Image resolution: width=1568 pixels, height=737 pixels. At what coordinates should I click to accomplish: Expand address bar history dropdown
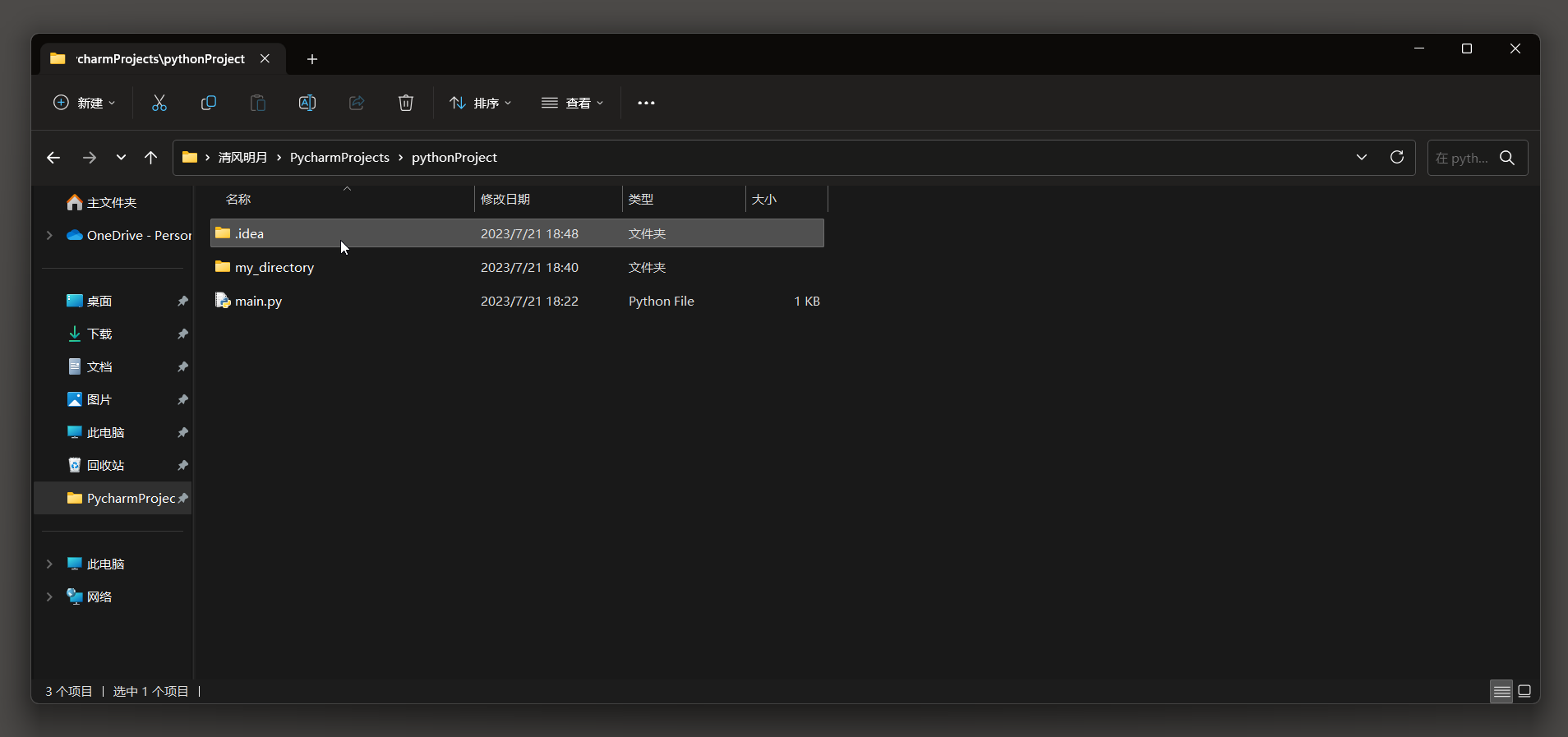pyautogui.click(x=1362, y=157)
